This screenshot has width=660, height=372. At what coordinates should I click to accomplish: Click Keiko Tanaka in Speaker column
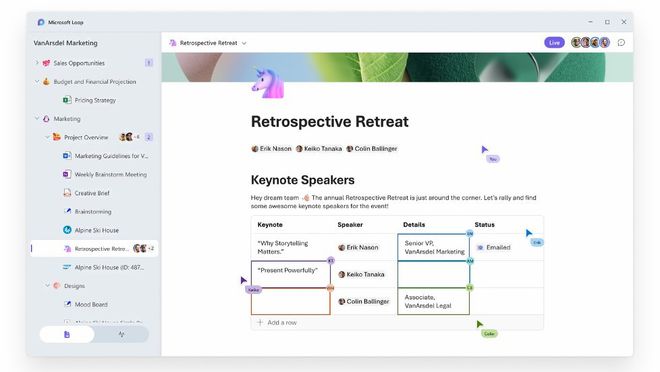tap(362, 274)
